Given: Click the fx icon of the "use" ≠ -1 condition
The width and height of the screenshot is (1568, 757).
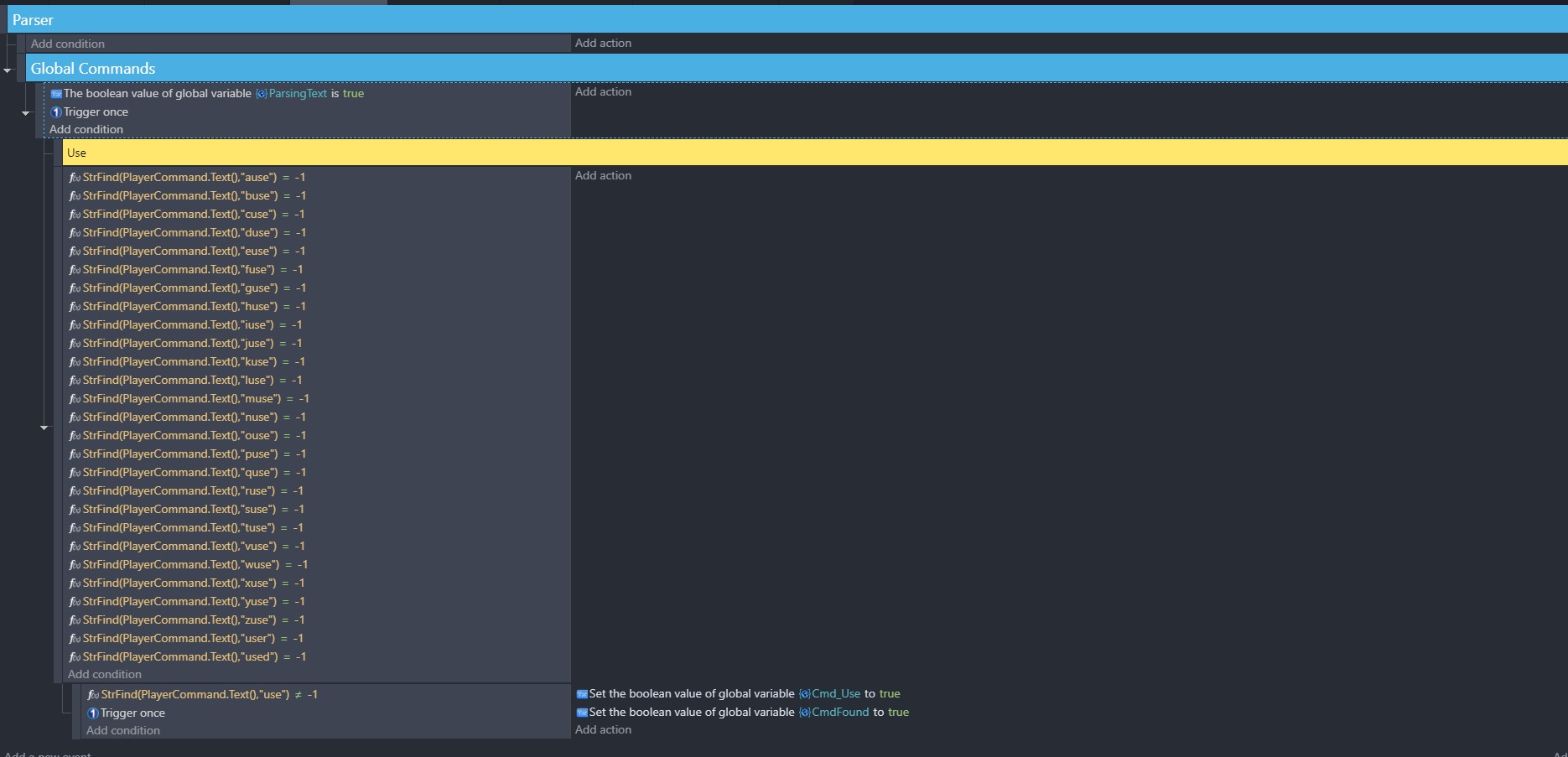Looking at the screenshot, I should click(93, 695).
